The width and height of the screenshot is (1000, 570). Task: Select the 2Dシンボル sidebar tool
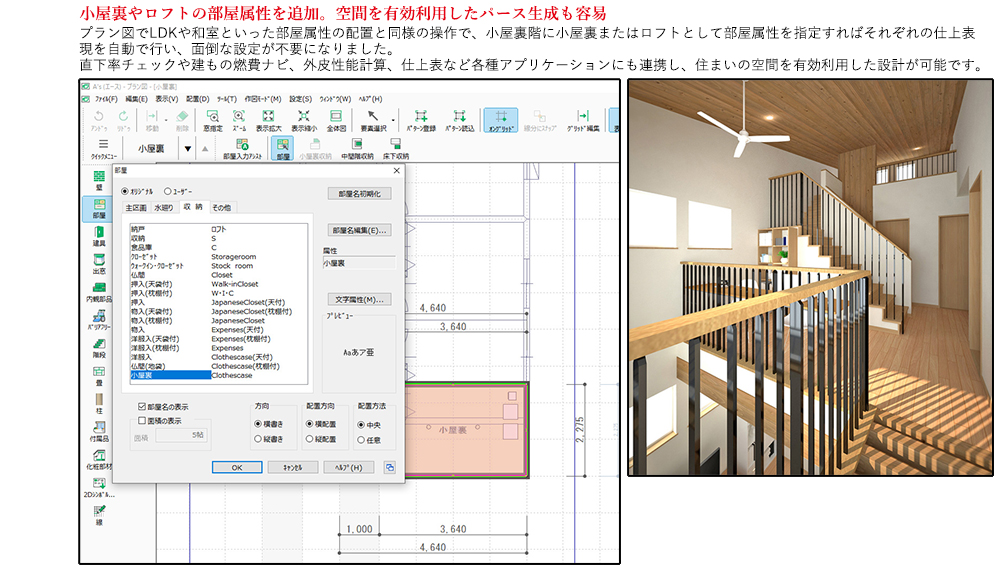tap(99, 488)
